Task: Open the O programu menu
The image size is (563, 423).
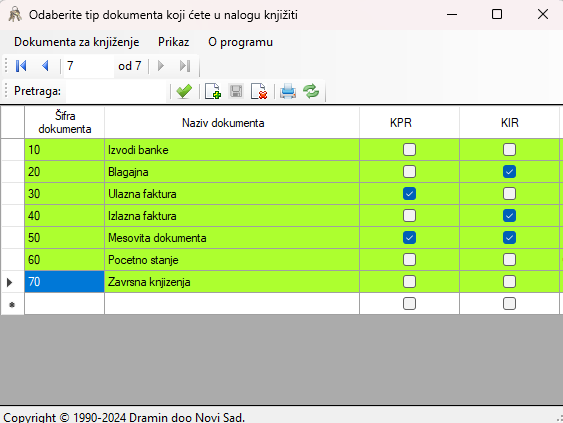Action: (240, 42)
